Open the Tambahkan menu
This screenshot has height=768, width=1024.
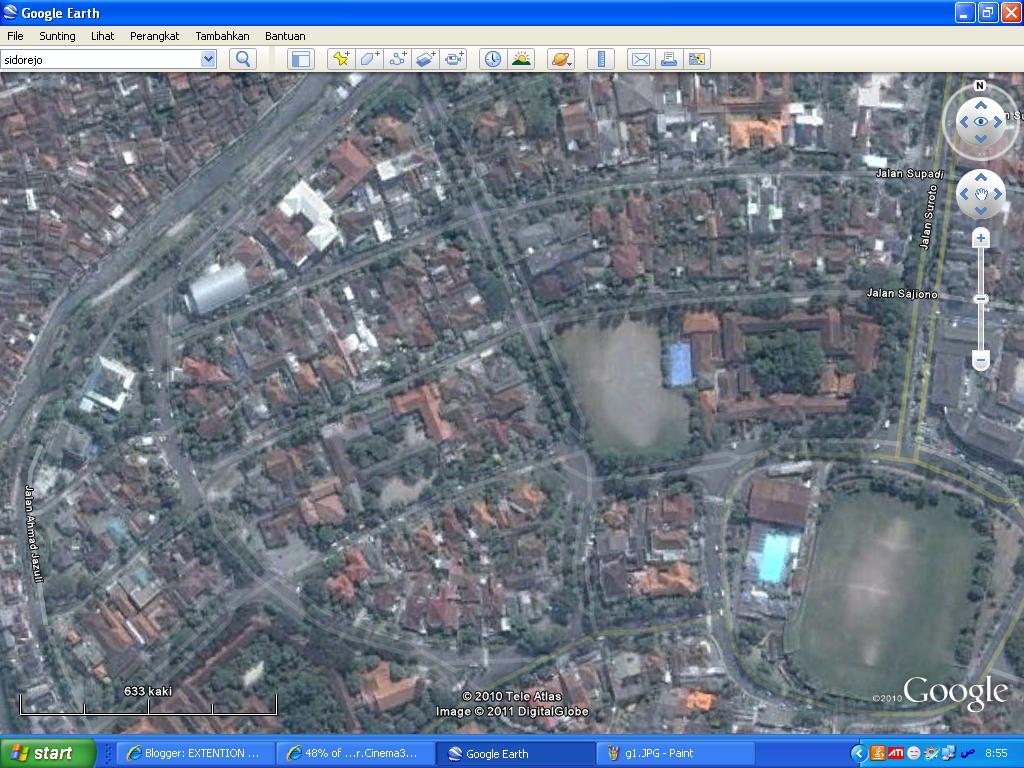click(222, 36)
